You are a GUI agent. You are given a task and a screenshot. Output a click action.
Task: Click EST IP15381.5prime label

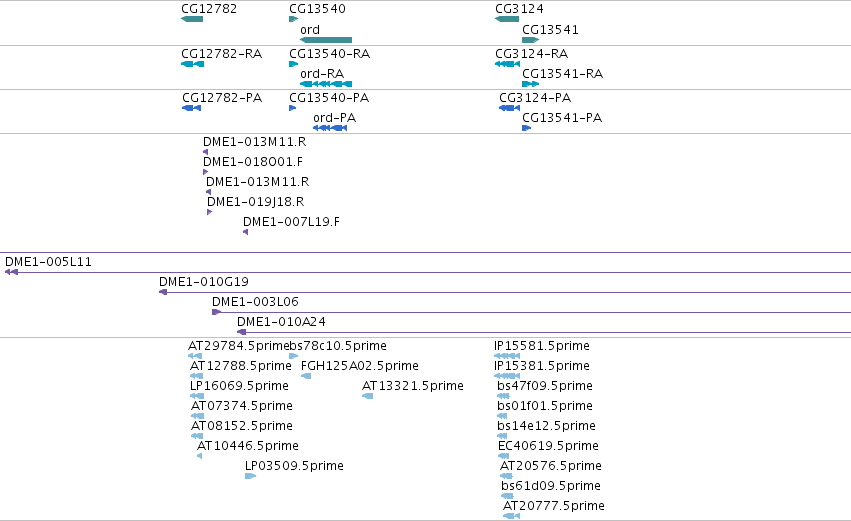click(542, 366)
